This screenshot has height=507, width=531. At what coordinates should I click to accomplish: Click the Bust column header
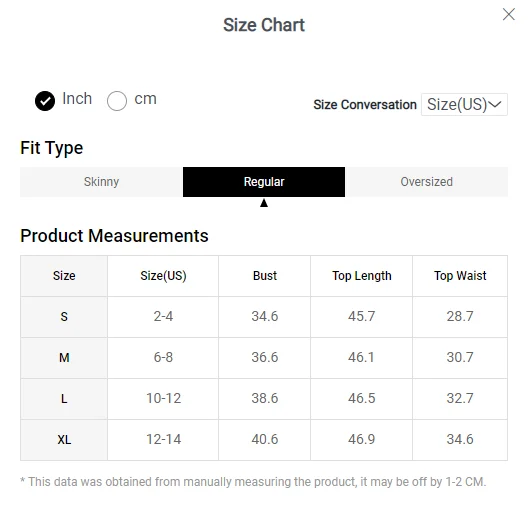coord(264,276)
